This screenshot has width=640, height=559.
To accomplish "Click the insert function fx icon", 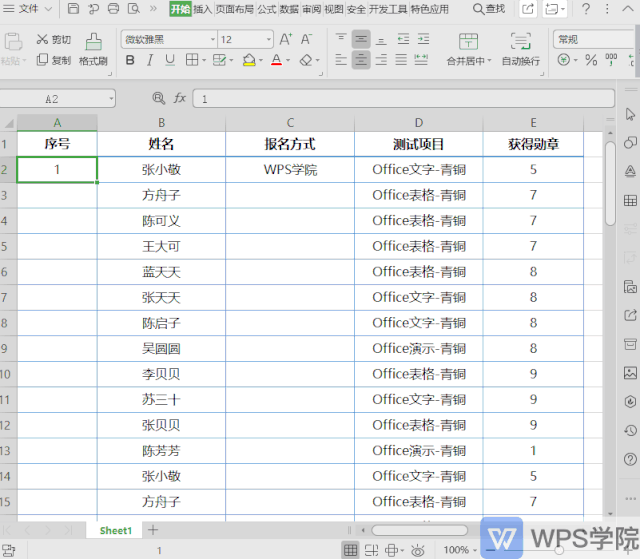I will [x=180, y=98].
